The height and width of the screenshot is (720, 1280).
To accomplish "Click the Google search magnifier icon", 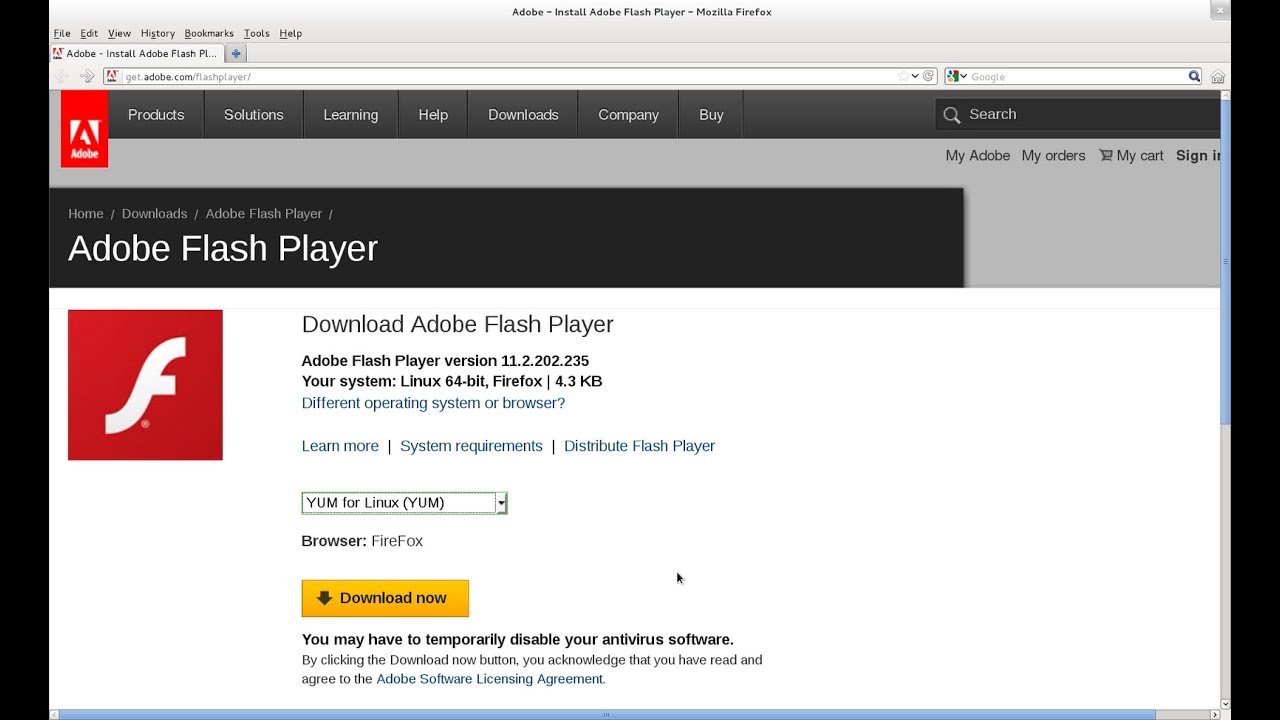I will 1194,76.
